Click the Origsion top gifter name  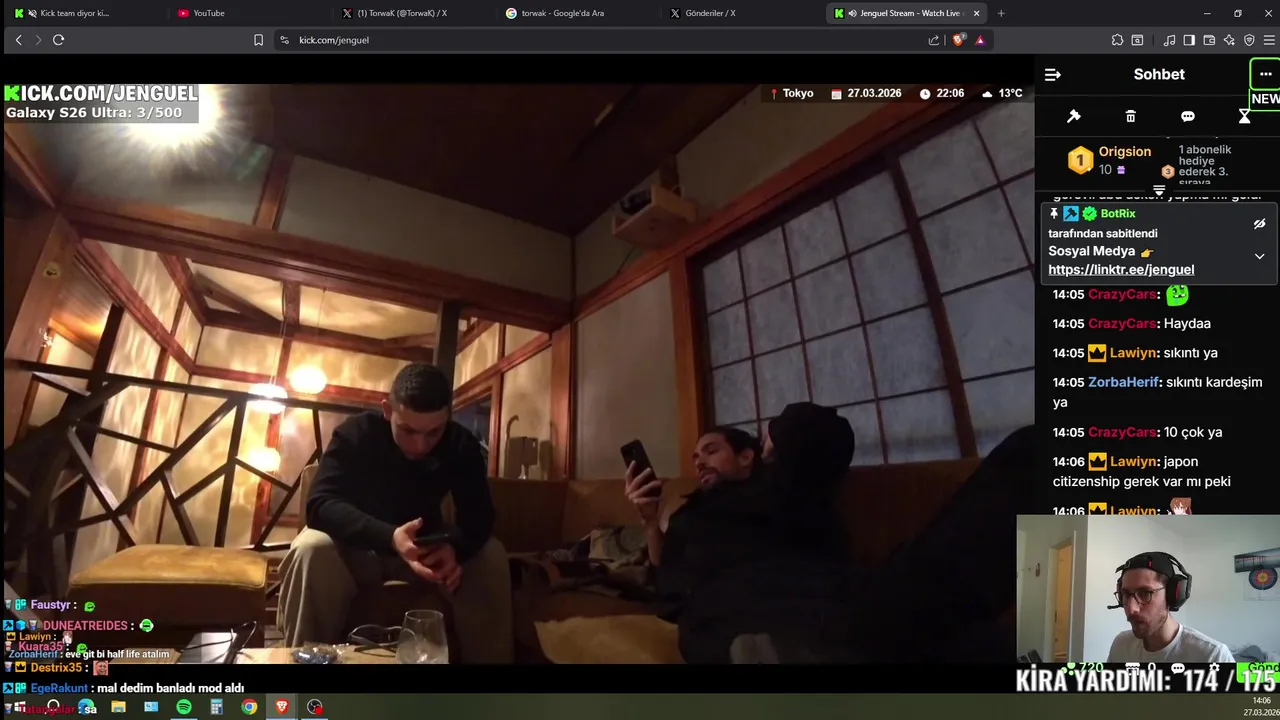(x=1125, y=152)
